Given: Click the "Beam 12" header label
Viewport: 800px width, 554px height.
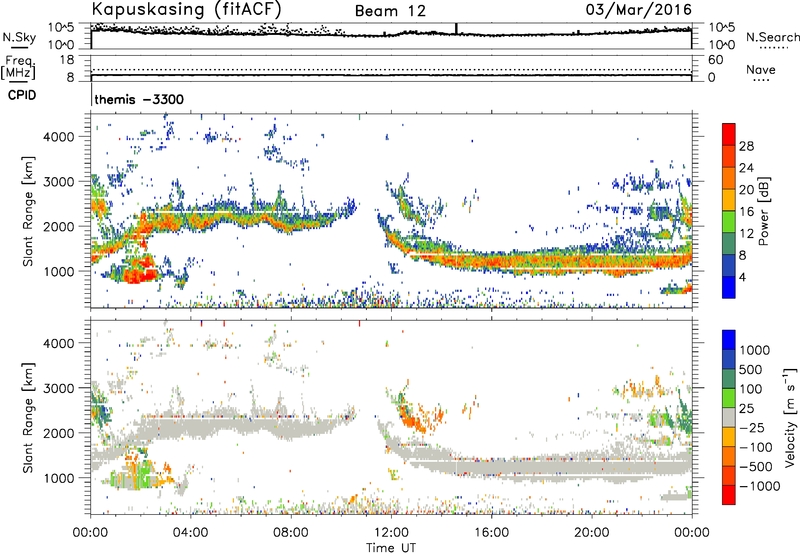Looking at the screenshot, I should tap(390, 11).
